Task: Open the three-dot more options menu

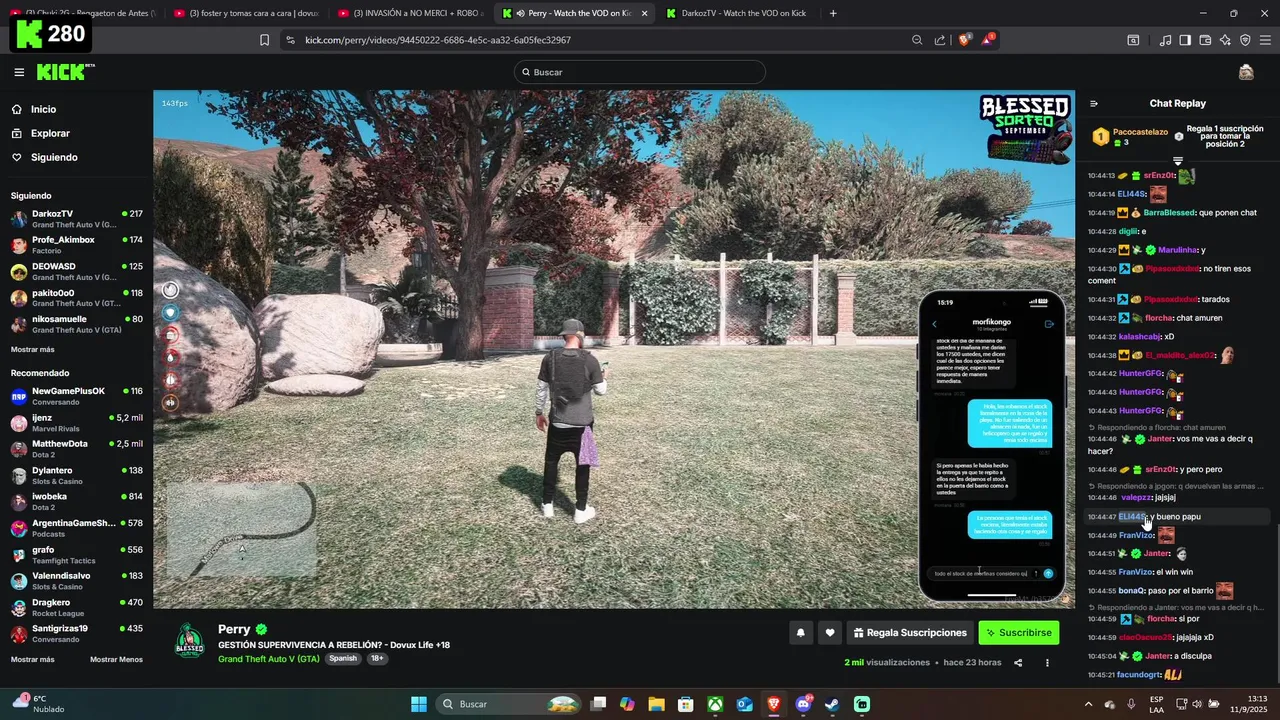Action: 1047,662
